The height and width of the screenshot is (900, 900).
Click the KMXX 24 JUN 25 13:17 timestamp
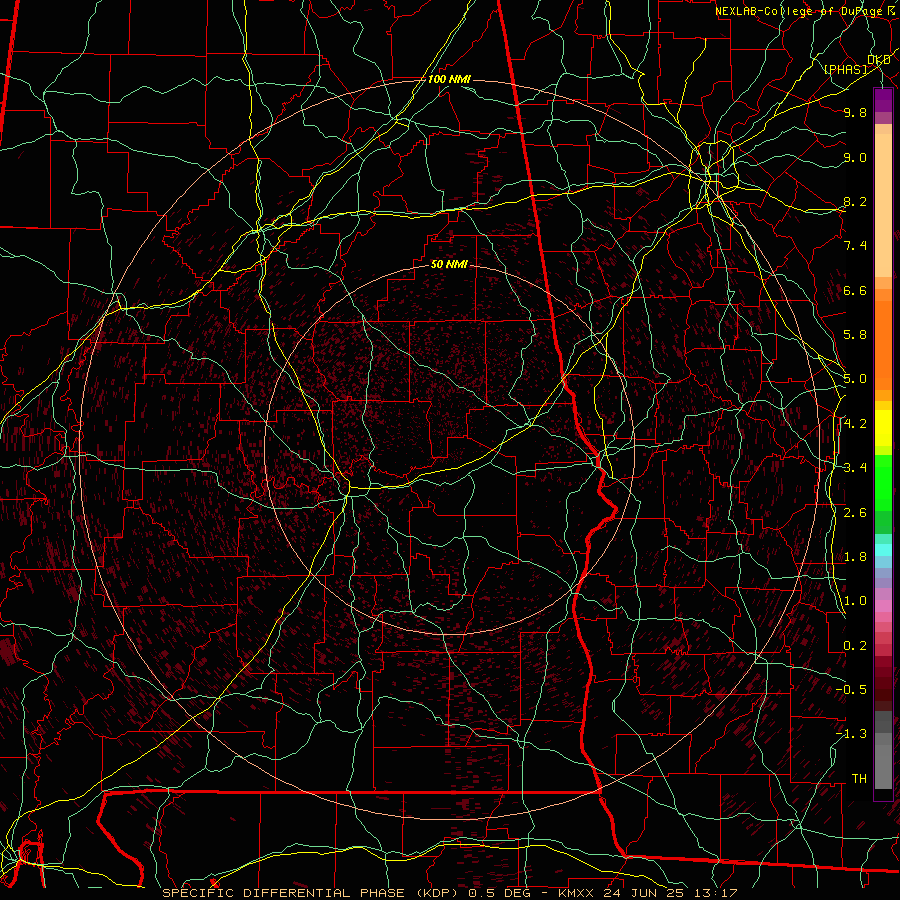(646, 893)
